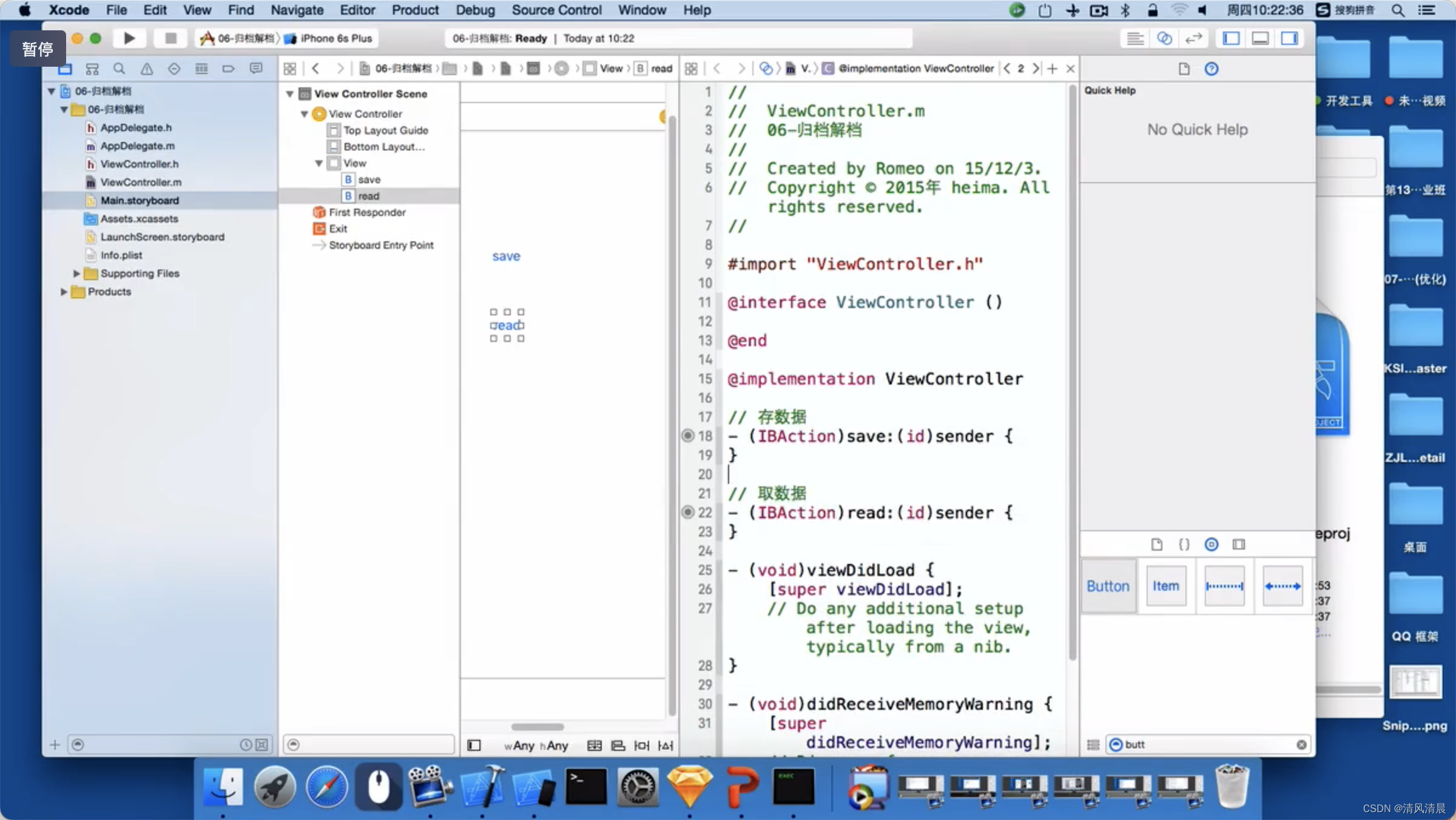
Task: Open the Pin constraints popup
Action: (642, 745)
